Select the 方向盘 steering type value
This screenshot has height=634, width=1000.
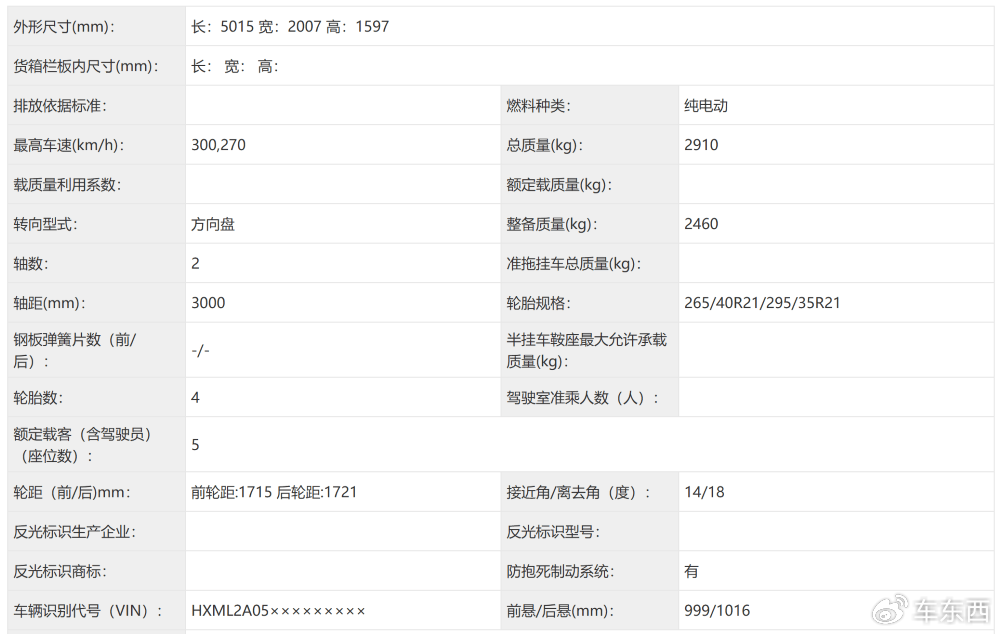click(x=213, y=224)
